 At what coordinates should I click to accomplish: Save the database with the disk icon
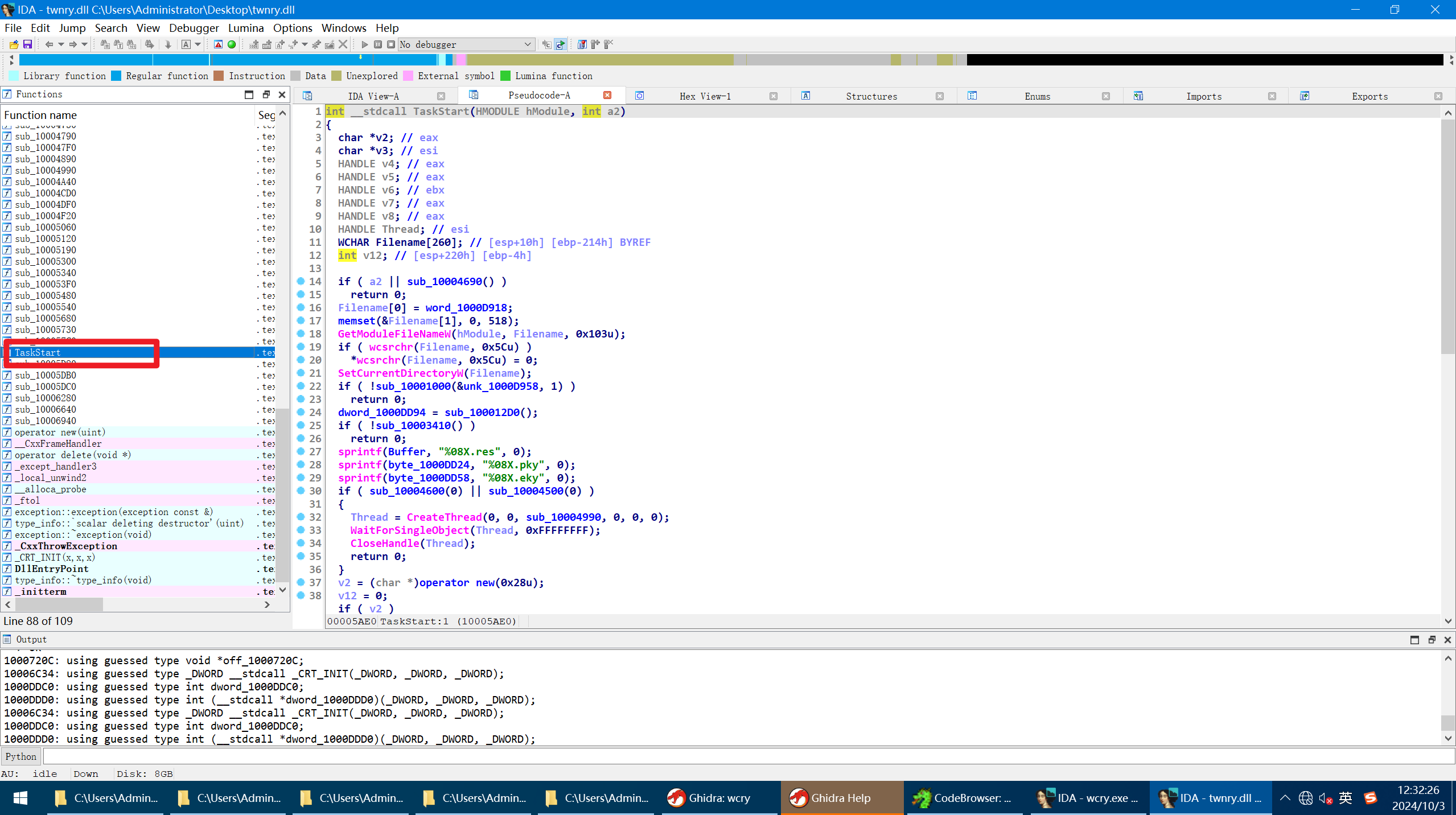27,44
